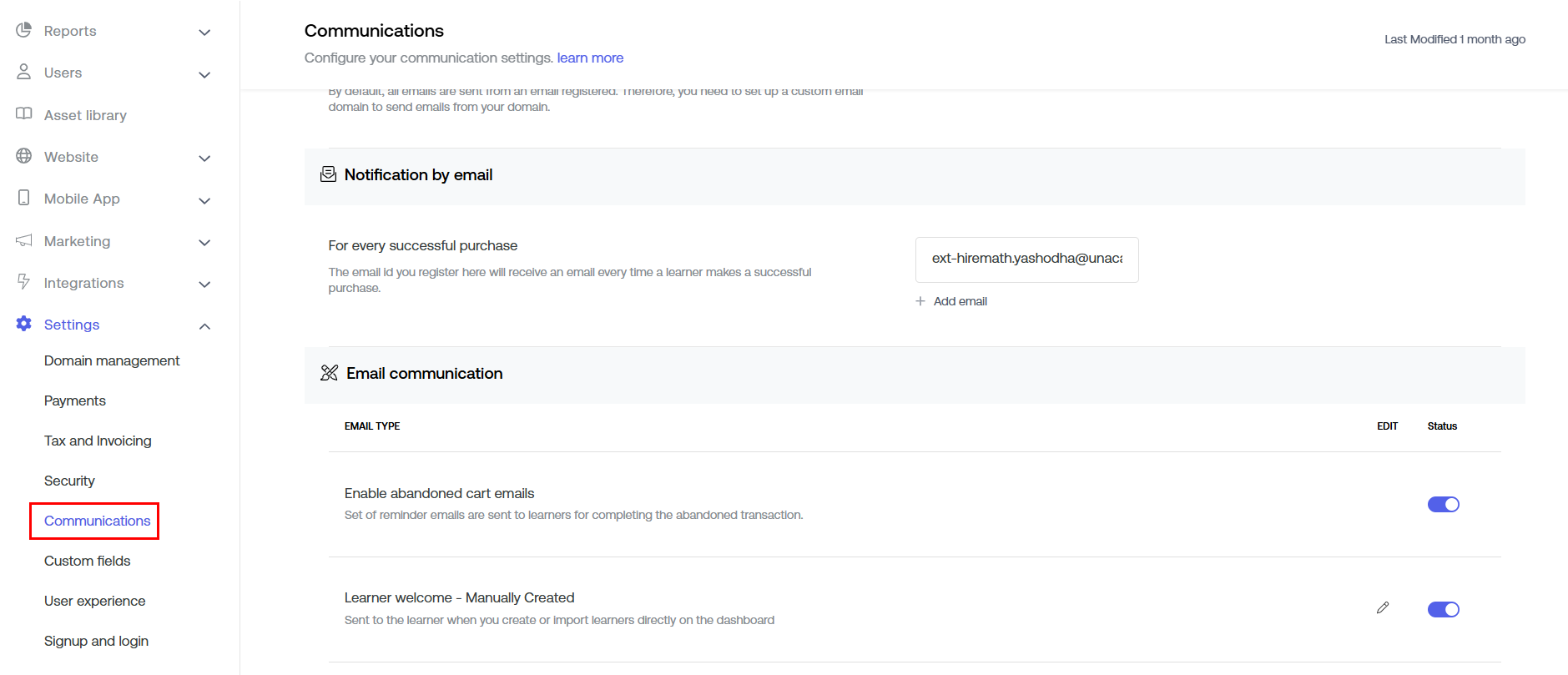Open the Payments settings page
The width and height of the screenshot is (1568, 675).
(75, 400)
